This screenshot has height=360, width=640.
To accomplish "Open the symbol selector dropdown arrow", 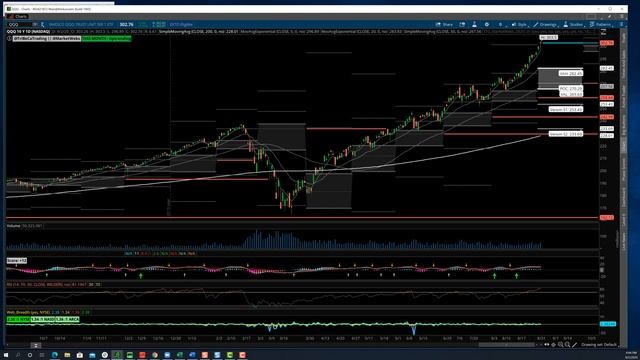I will coord(35,24).
